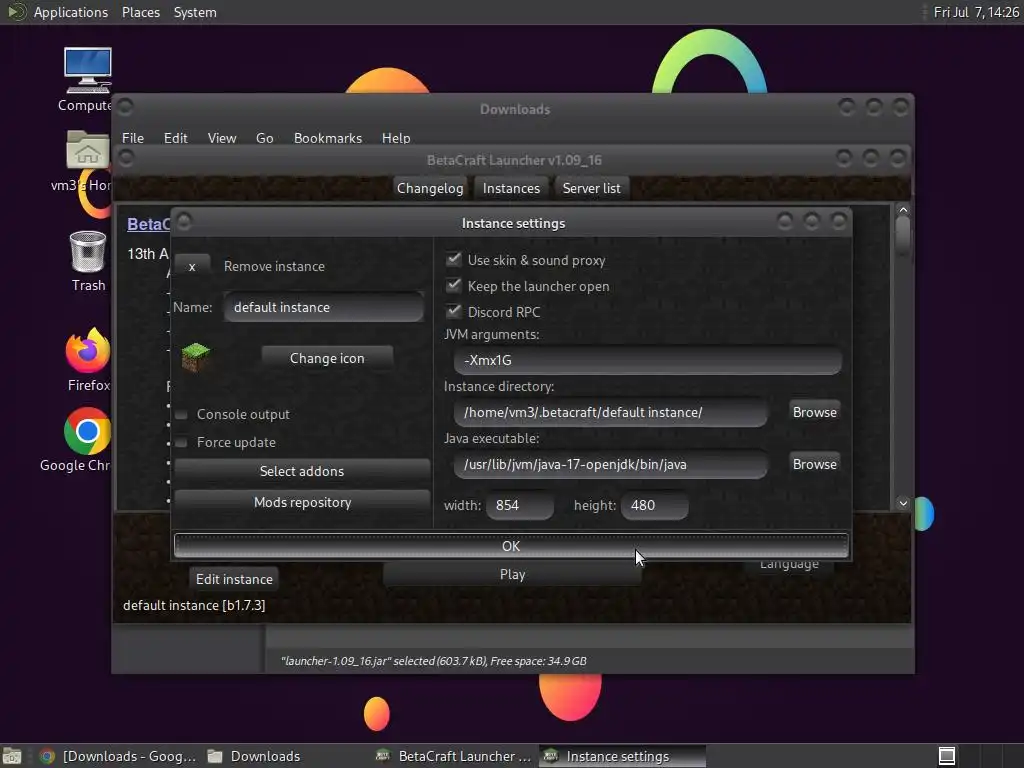Click the Play button in launcher

tap(512, 574)
